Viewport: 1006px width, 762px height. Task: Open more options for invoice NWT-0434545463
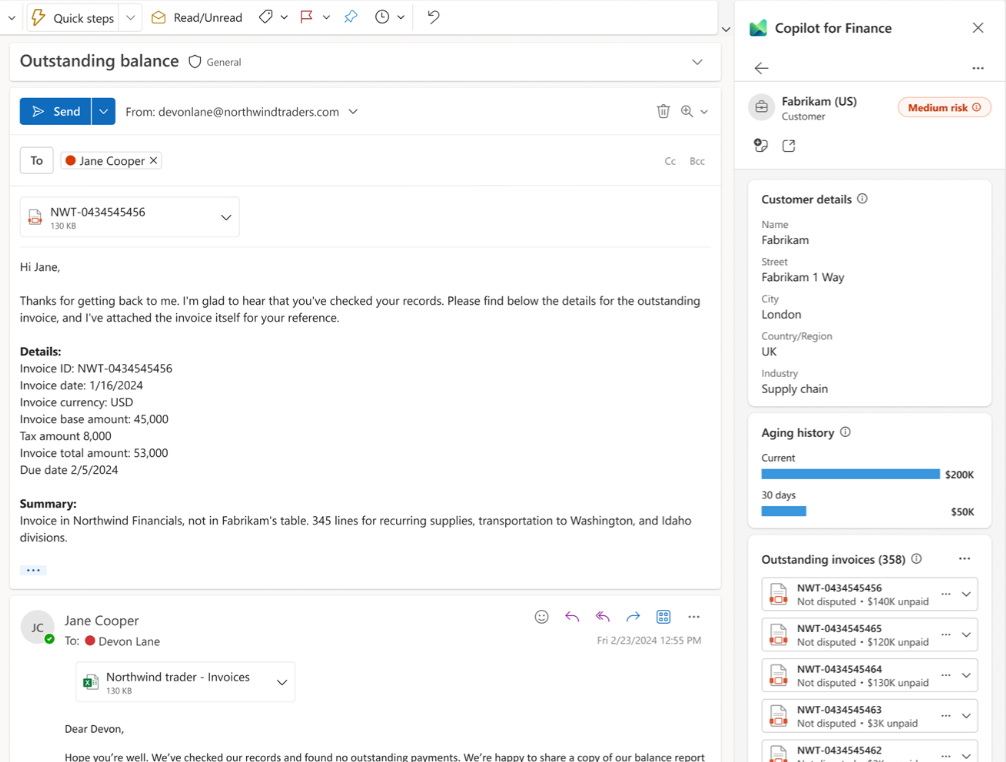(x=946, y=715)
